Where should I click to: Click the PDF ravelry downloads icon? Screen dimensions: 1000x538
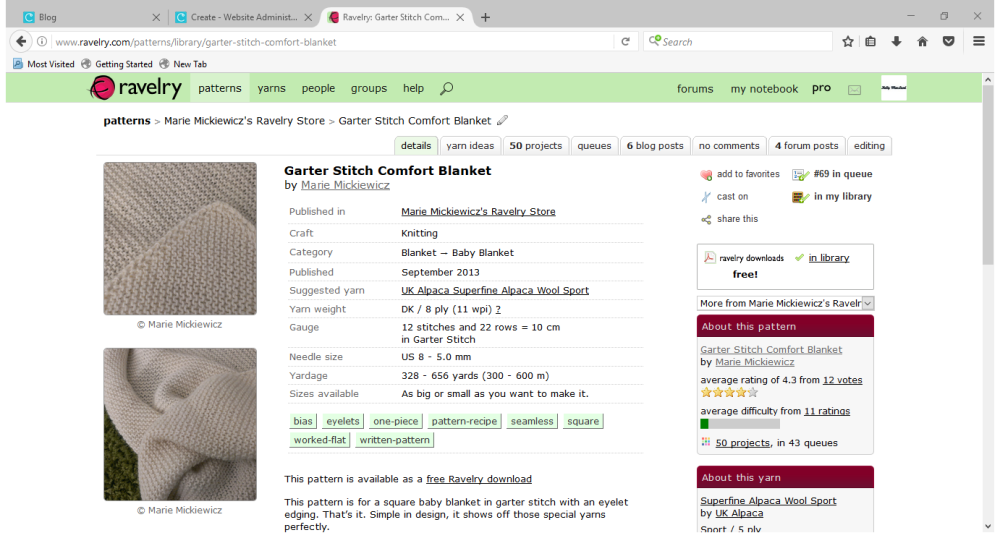(709, 258)
